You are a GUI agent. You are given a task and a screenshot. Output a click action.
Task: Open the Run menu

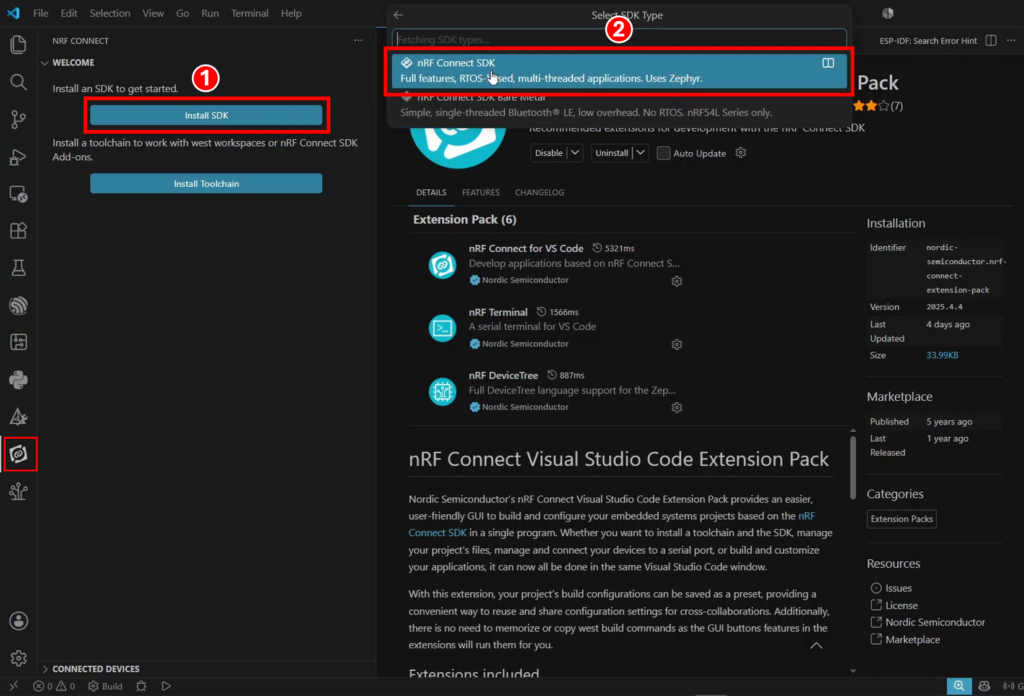point(210,13)
